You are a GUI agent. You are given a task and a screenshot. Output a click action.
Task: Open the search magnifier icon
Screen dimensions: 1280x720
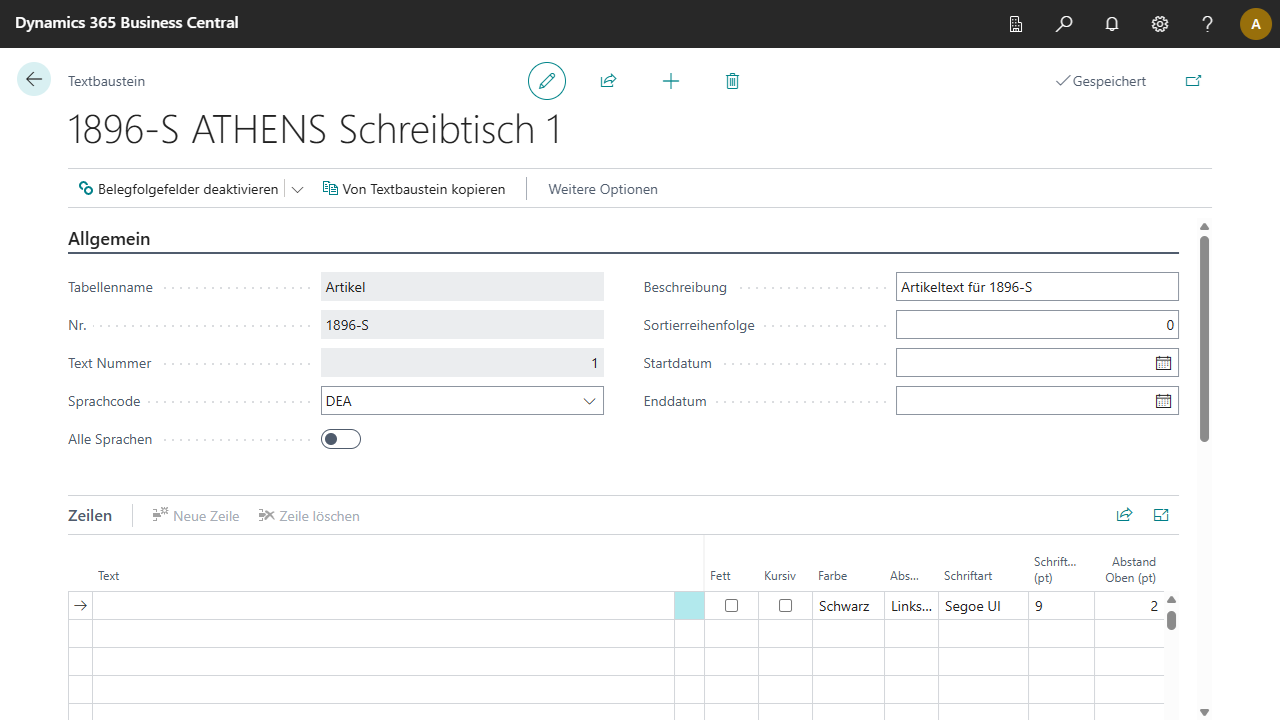pos(1064,24)
